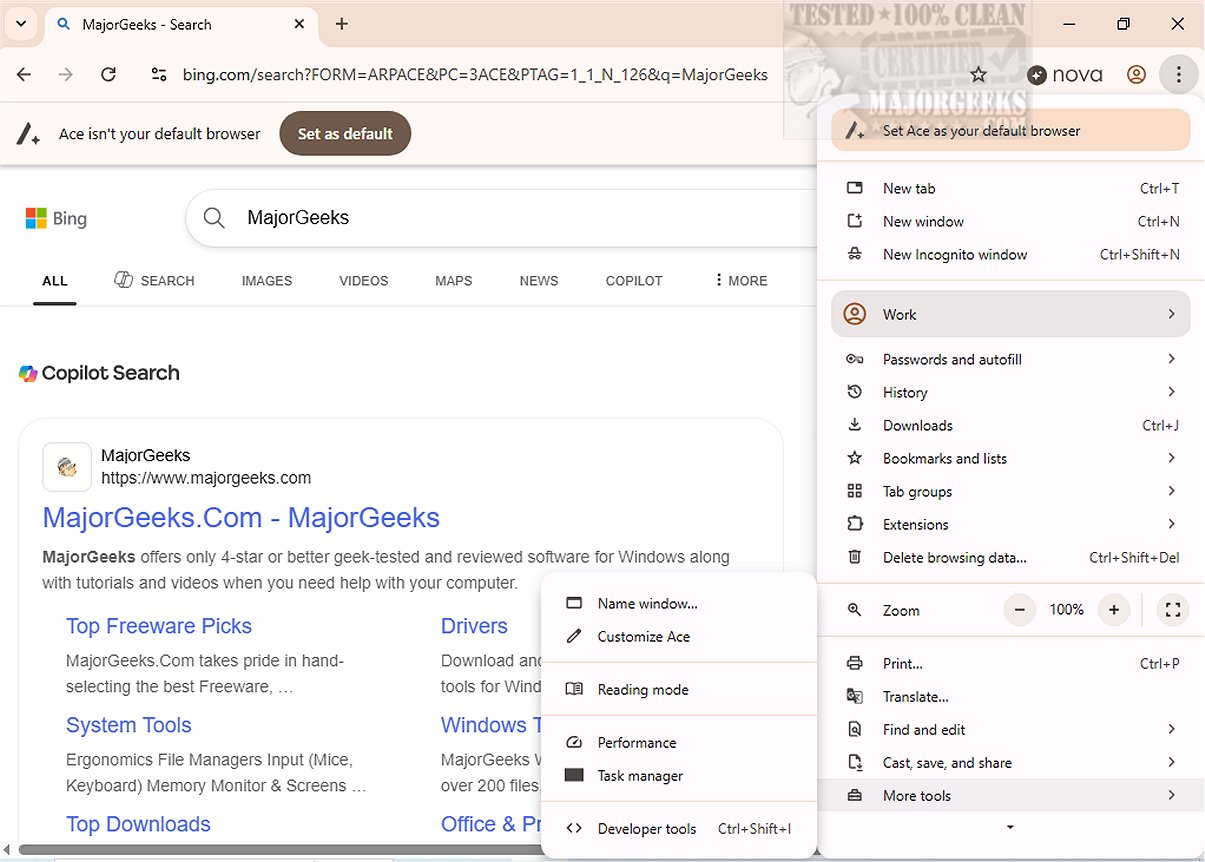Viewport: 1205px width, 862px height.
Task: Open Task manager from More tools
Action: pos(640,776)
